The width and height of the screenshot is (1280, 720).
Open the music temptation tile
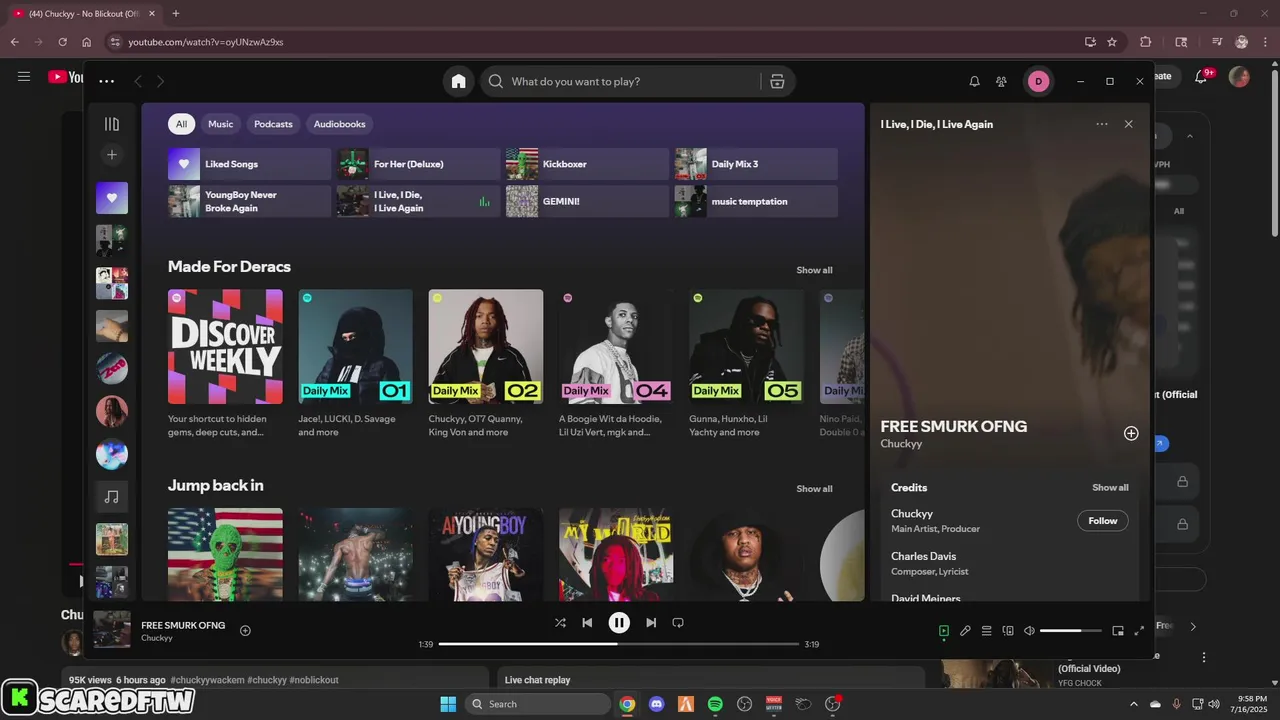756,201
